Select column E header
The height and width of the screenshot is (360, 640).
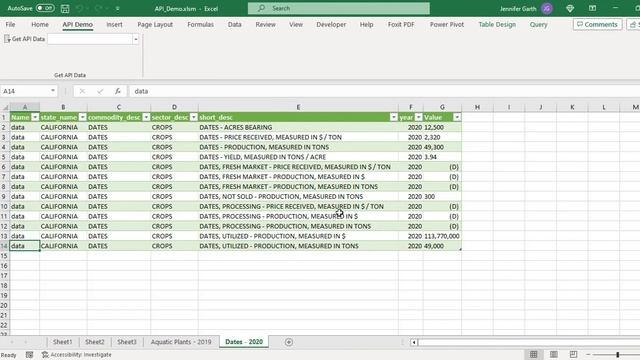coord(298,107)
